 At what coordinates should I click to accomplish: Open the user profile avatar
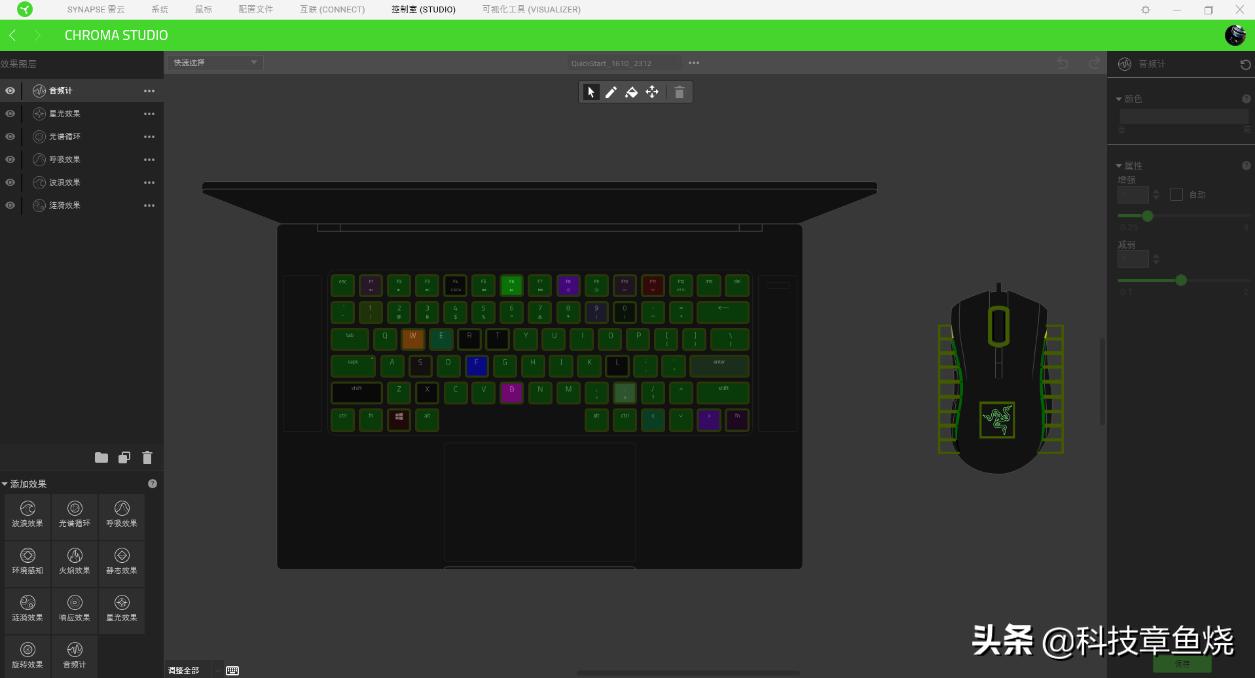[x=1235, y=35]
